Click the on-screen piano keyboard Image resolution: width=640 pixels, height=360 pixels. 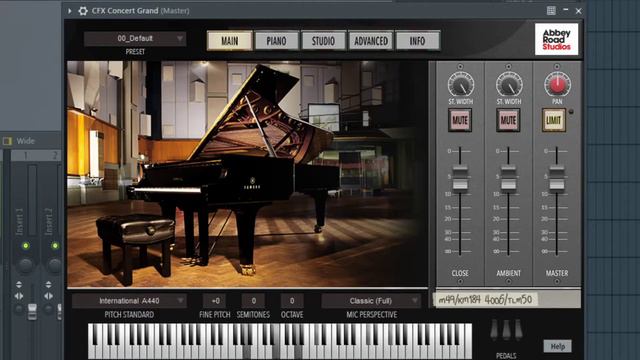(x=280, y=341)
